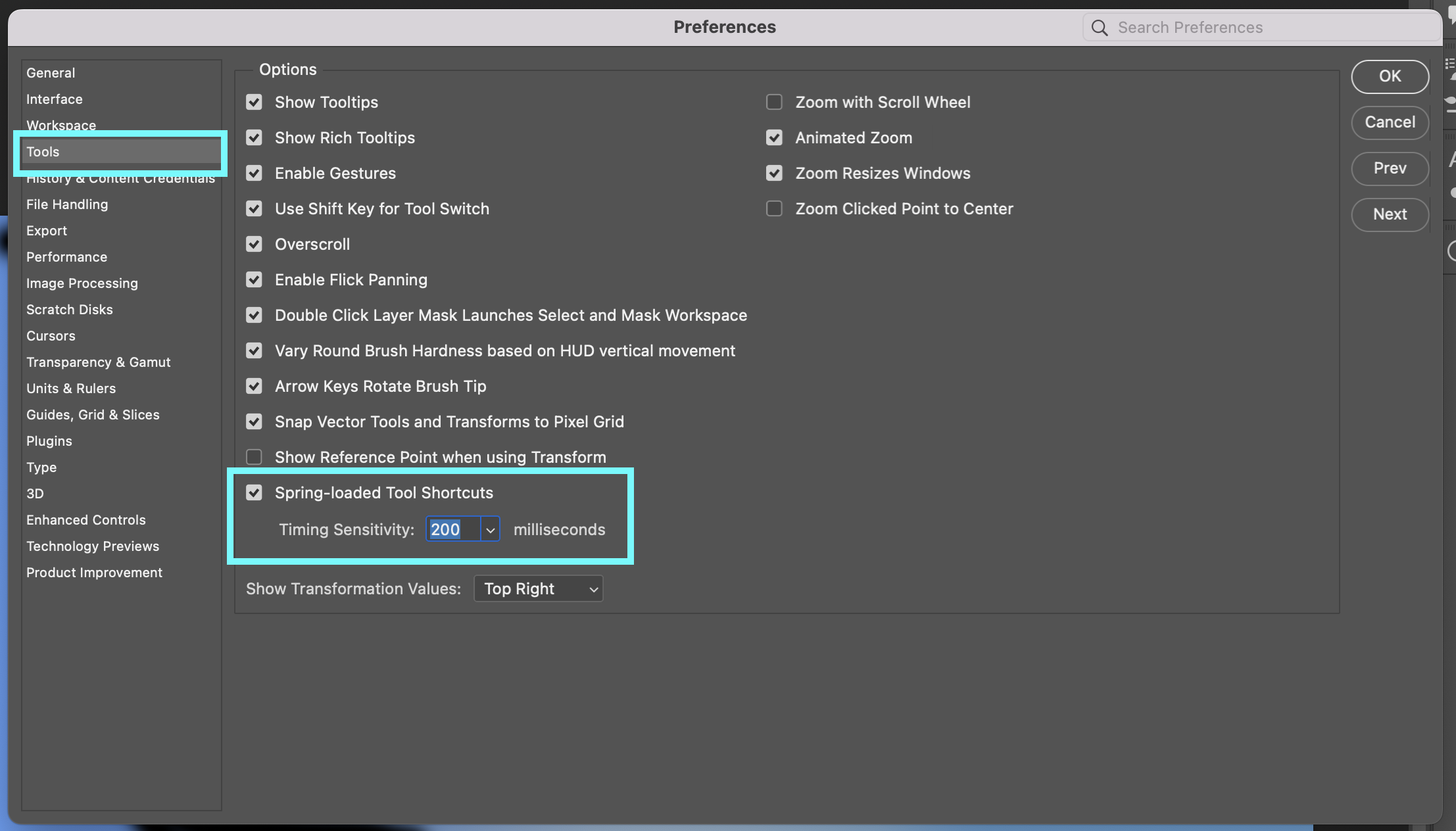Click the Transparency & Gamut section
The height and width of the screenshot is (831, 1456).
click(x=99, y=361)
